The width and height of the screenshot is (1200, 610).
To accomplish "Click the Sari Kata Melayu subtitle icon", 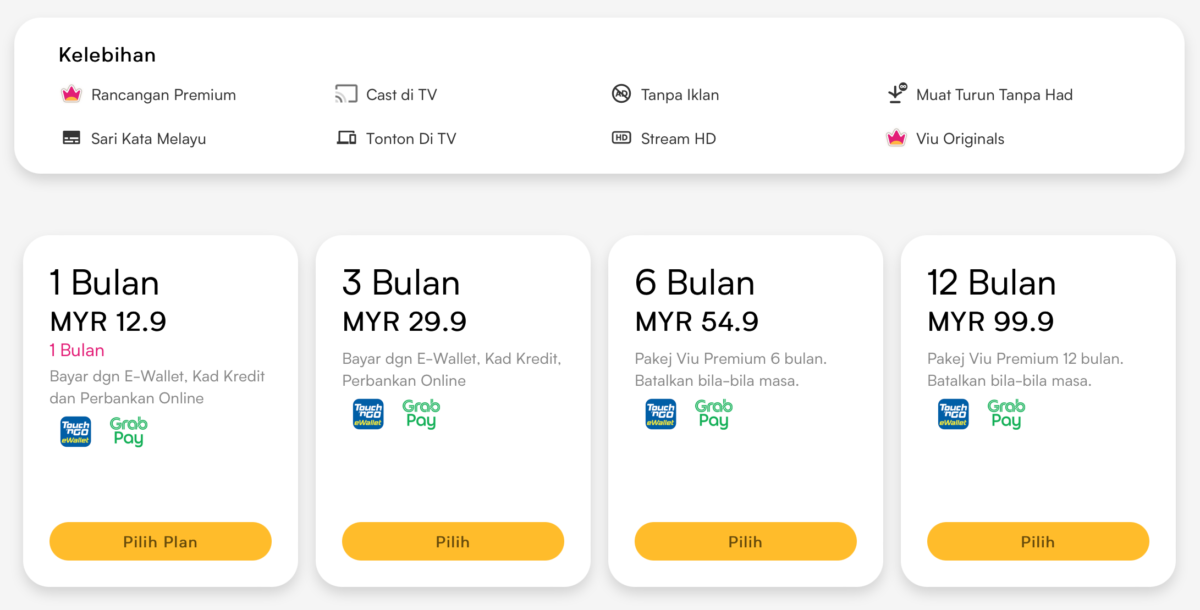I will pos(71,138).
